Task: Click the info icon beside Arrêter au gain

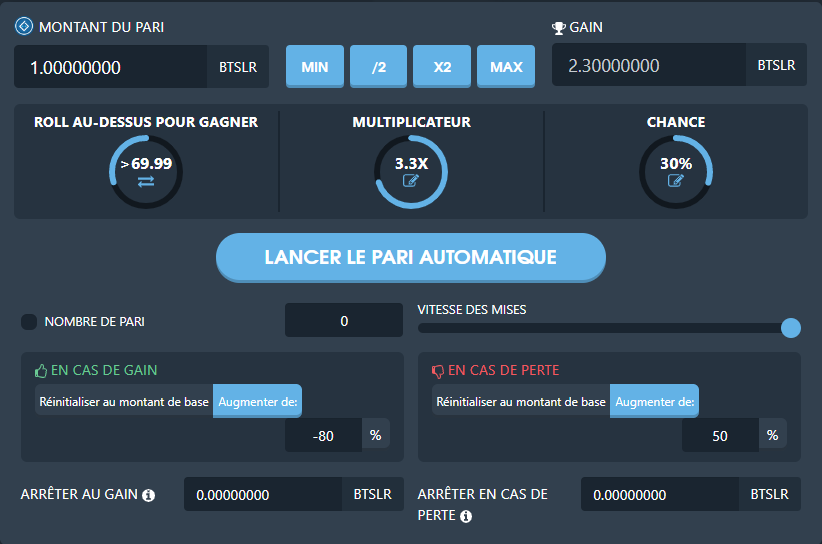Action: click(149, 495)
